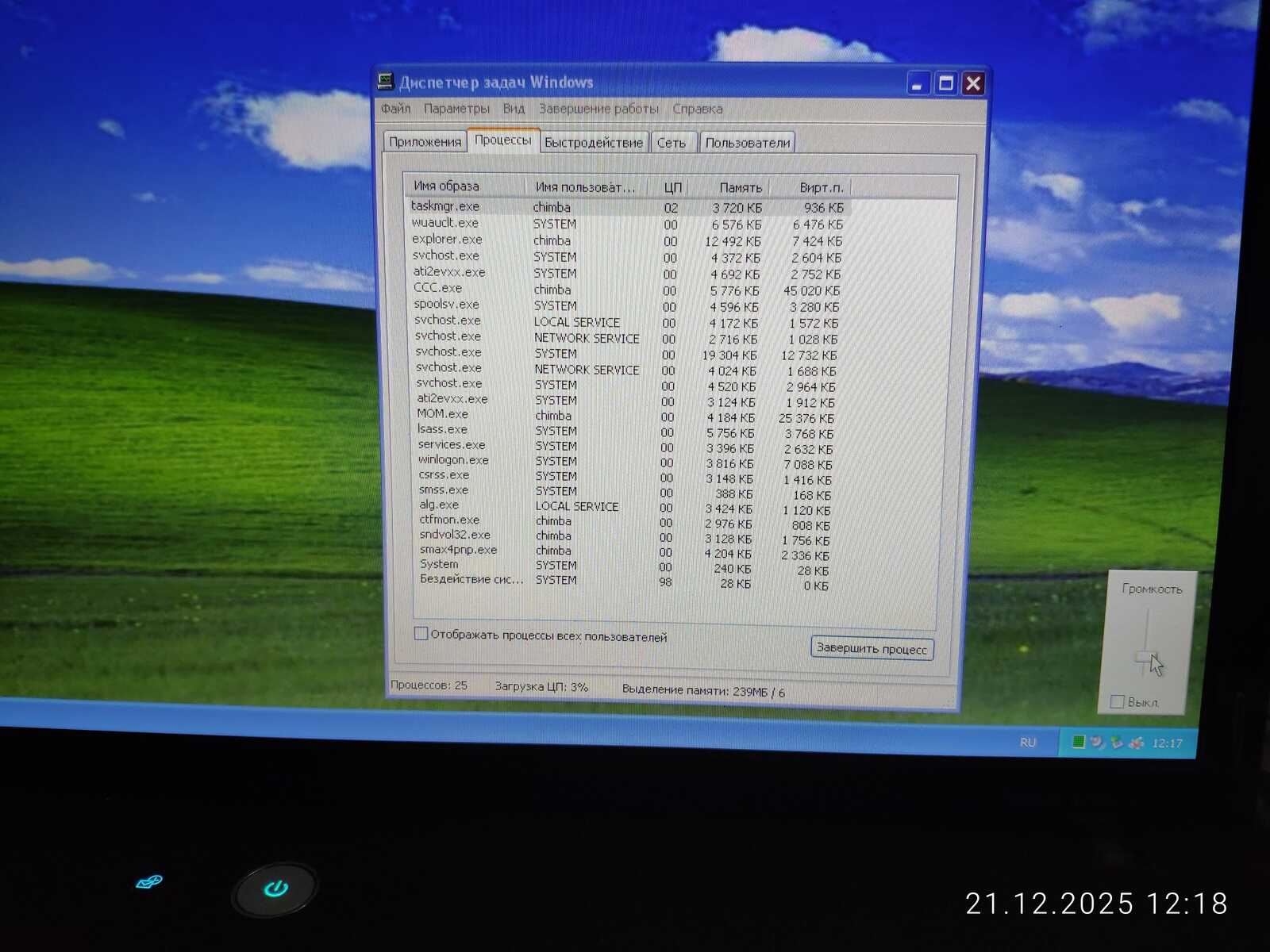1270x952 pixels.
Task: Select the alg.exe process
Action: [x=627, y=507]
